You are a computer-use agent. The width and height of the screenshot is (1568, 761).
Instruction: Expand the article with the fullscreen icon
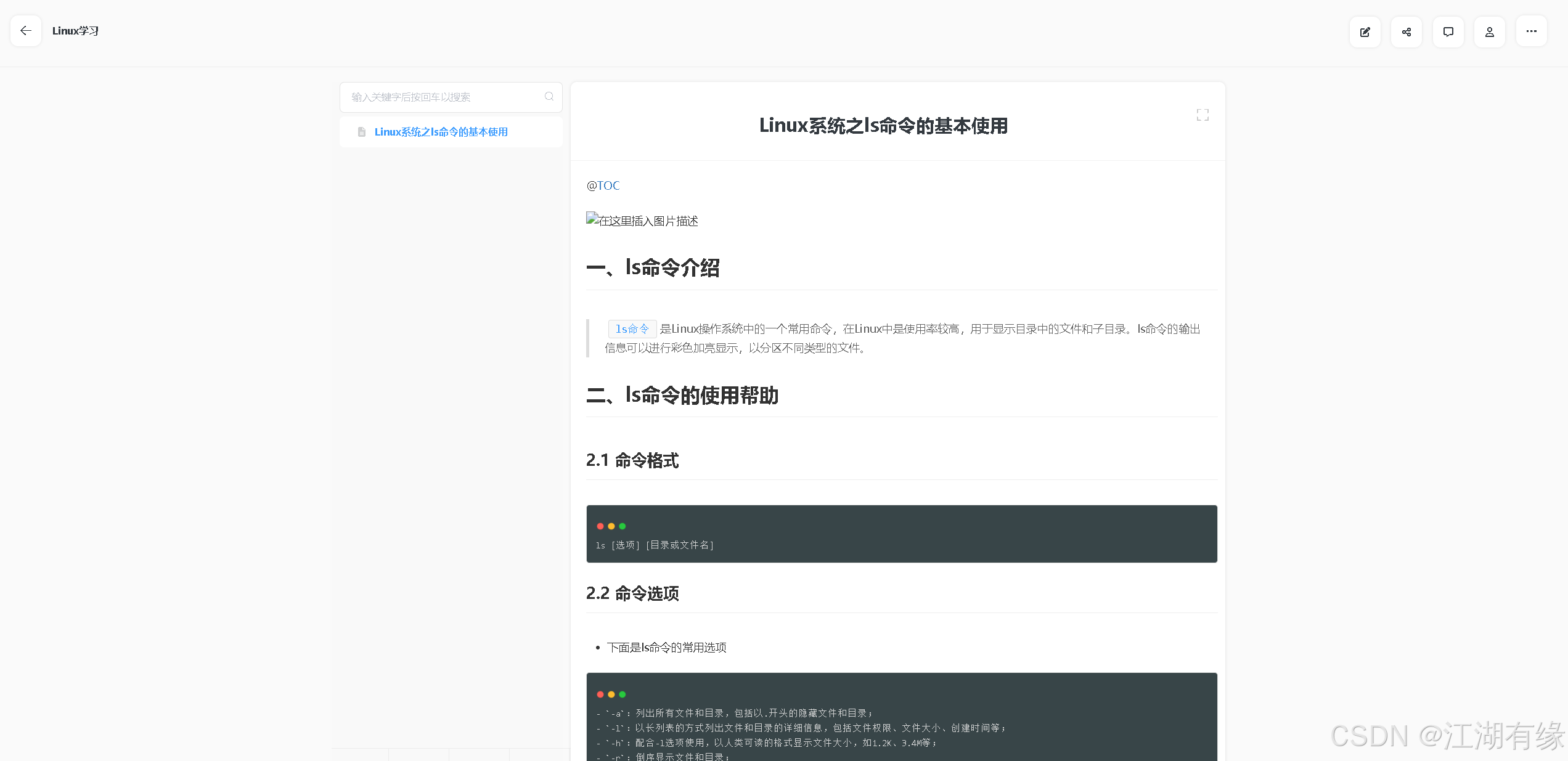pos(1203,115)
